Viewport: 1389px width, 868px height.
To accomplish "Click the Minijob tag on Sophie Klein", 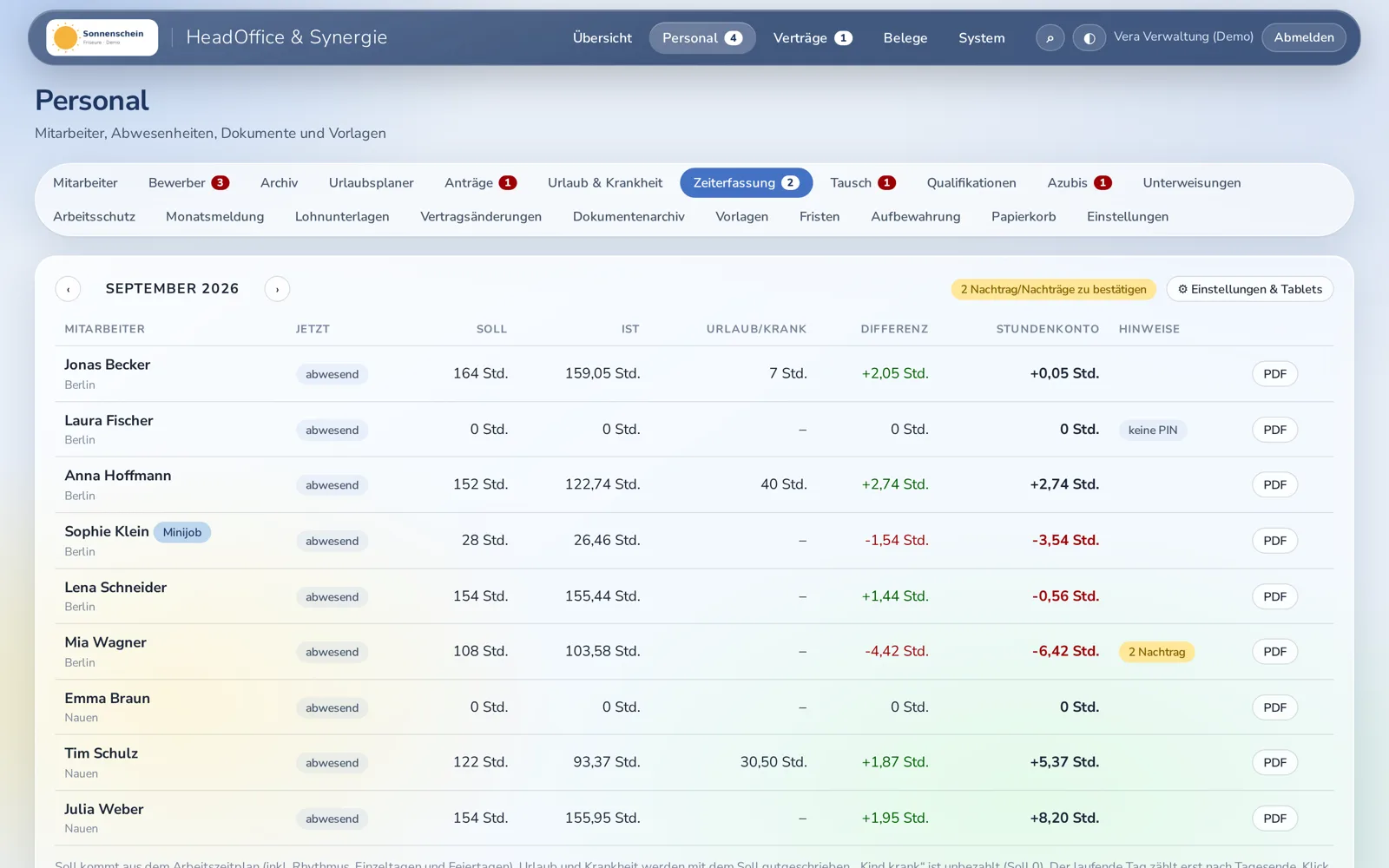I will coord(182,532).
